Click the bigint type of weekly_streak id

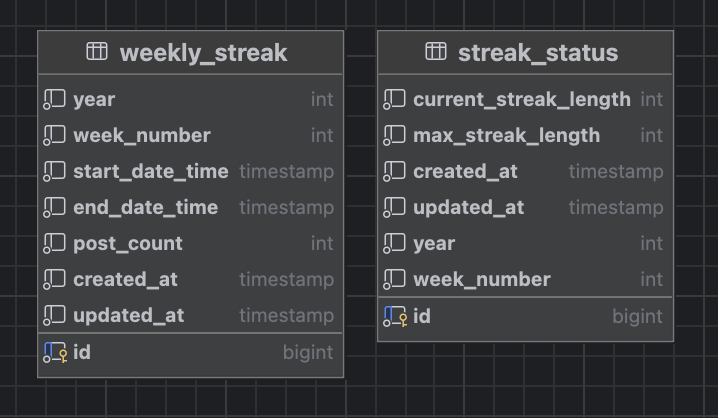308,353
